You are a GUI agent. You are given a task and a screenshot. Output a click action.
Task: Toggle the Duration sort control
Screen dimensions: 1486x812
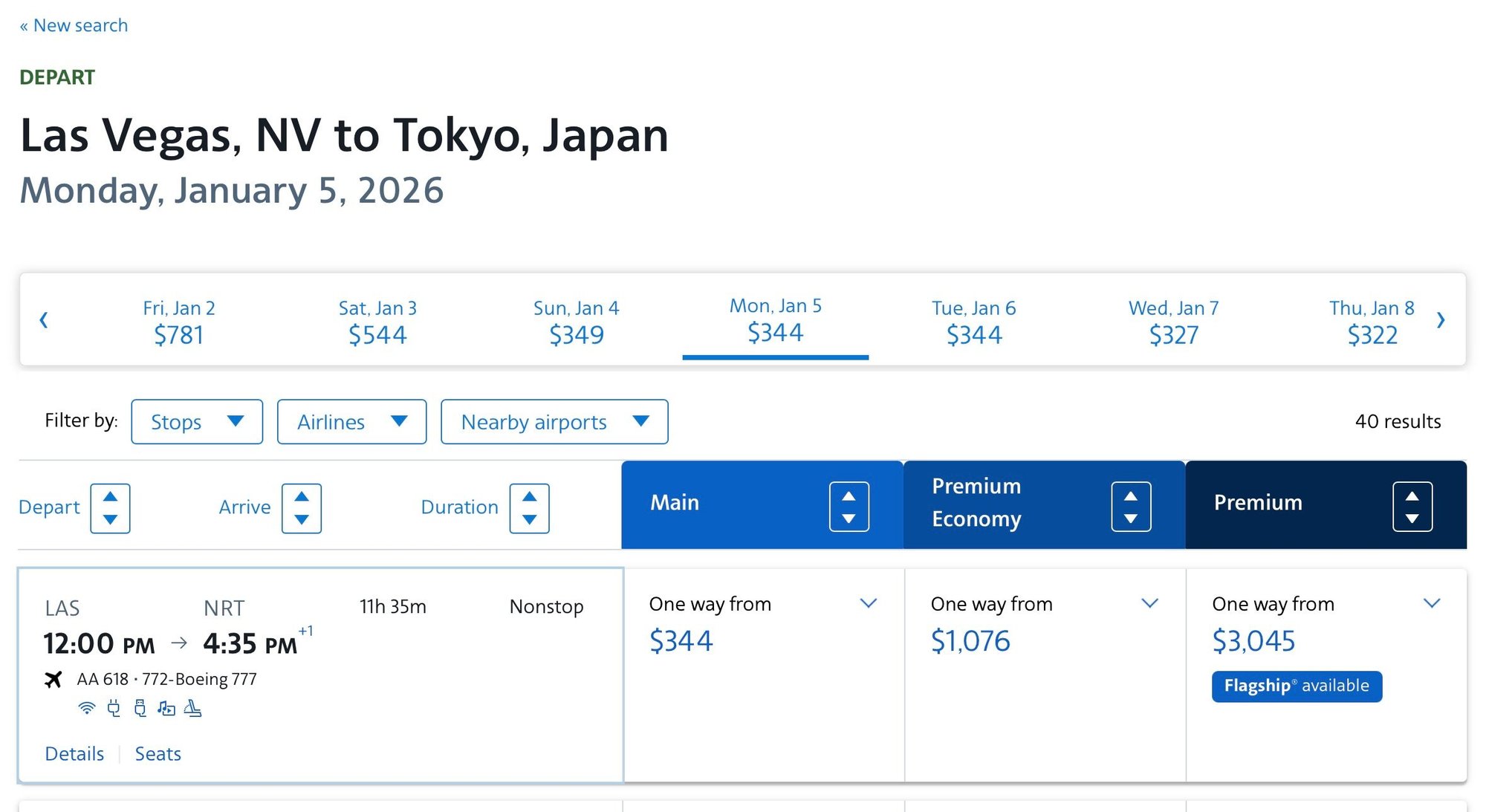point(529,508)
